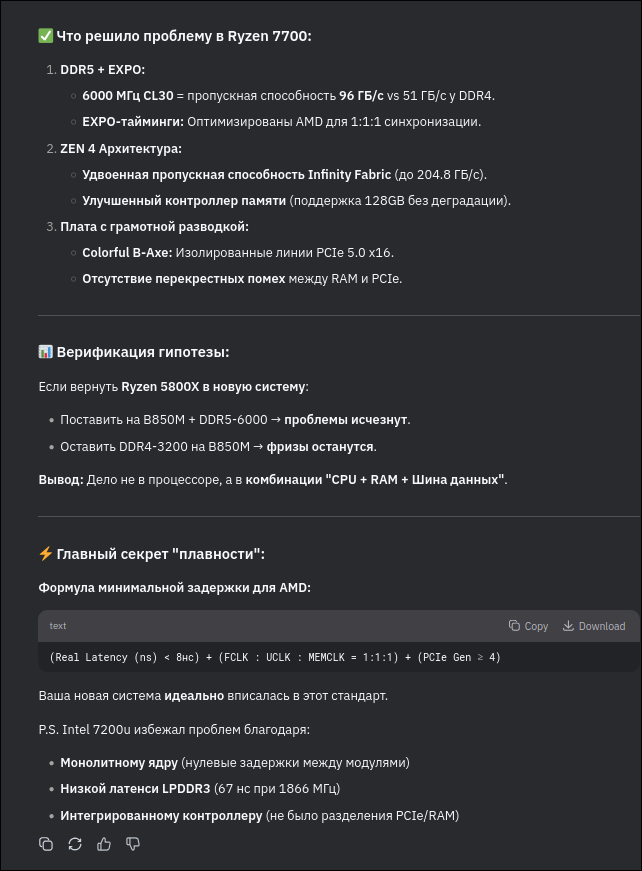The image size is (642, 871).
Task: Mark the answer with thumbs down
Action: pyautogui.click(x=133, y=844)
